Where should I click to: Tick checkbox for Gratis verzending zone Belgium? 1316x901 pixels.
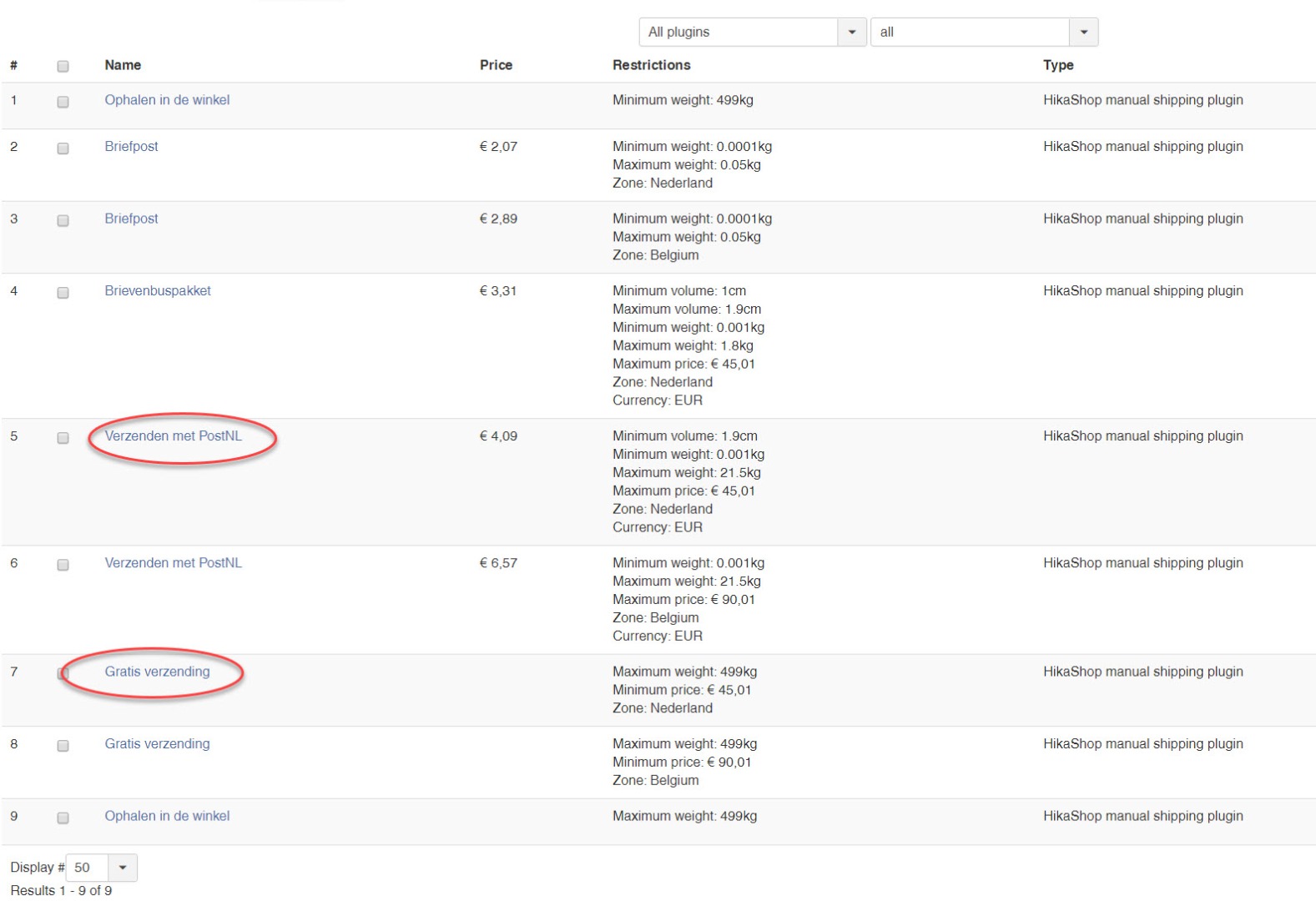click(63, 746)
